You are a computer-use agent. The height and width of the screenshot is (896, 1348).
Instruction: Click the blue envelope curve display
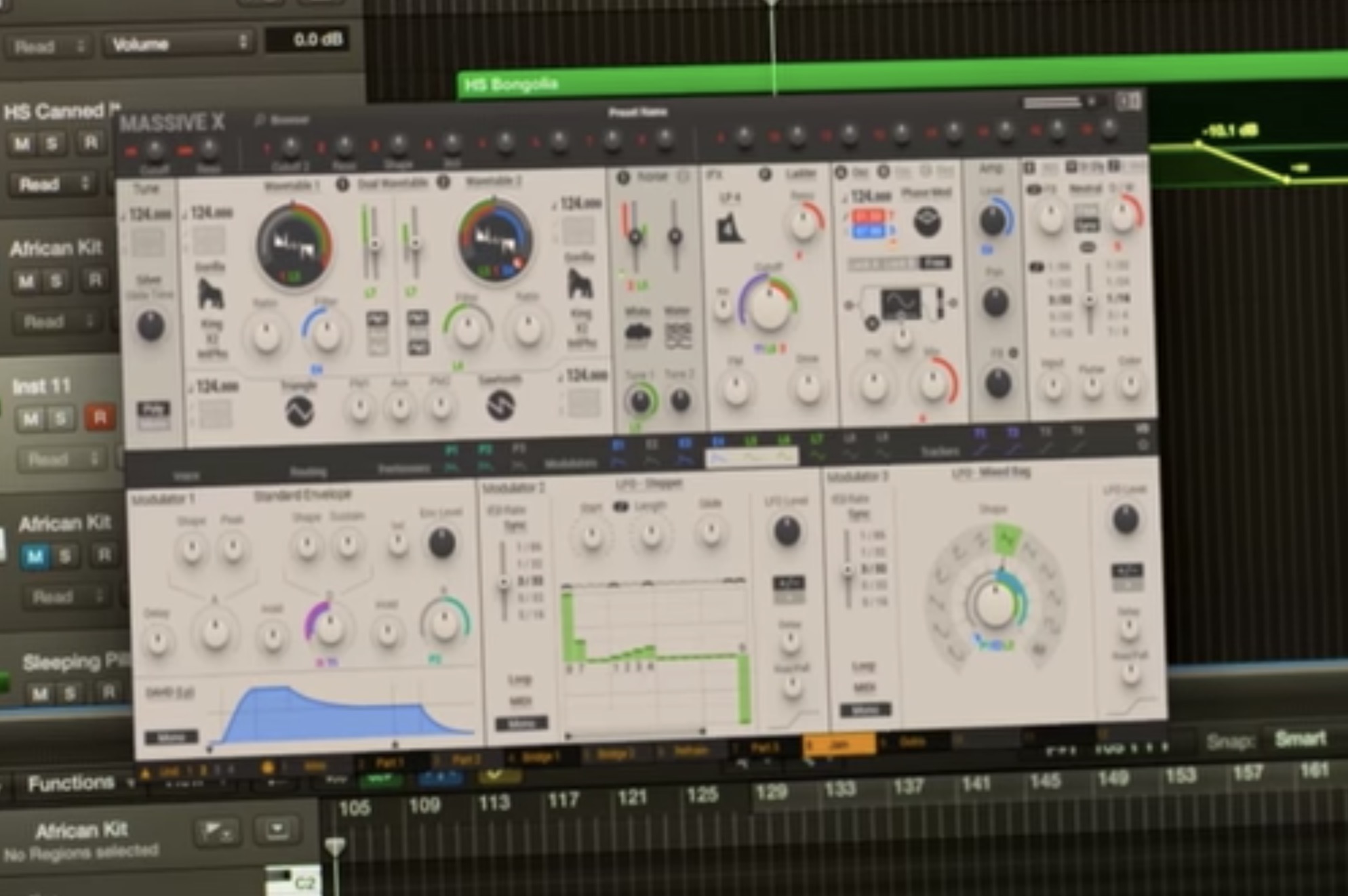341,716
